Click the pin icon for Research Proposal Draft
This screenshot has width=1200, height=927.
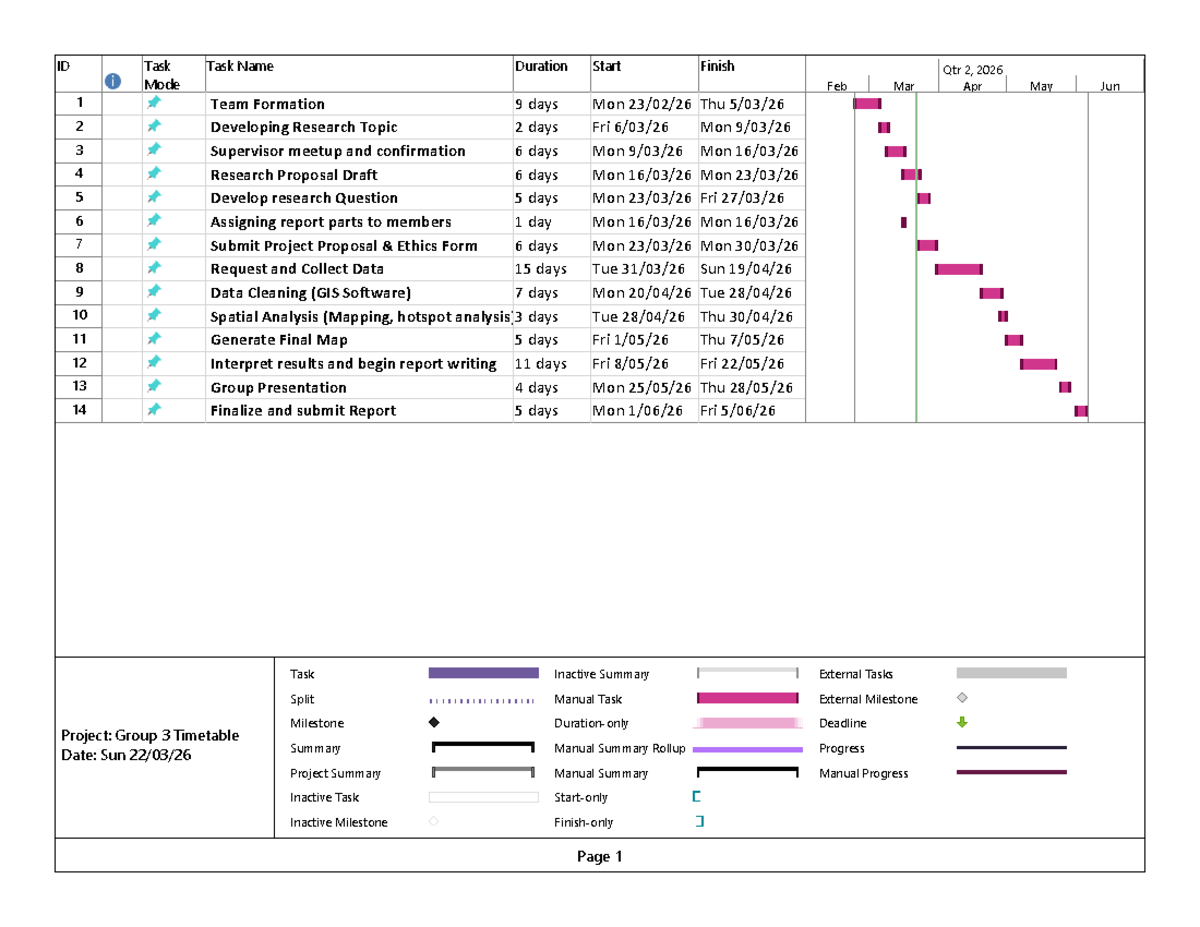pos(154,173)
